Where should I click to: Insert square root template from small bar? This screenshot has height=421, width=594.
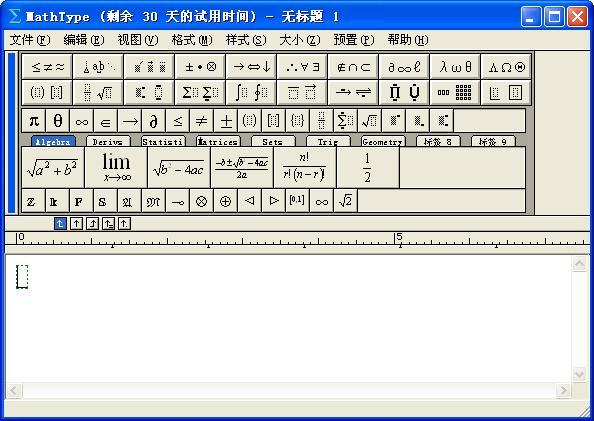(x=369, y=121)
